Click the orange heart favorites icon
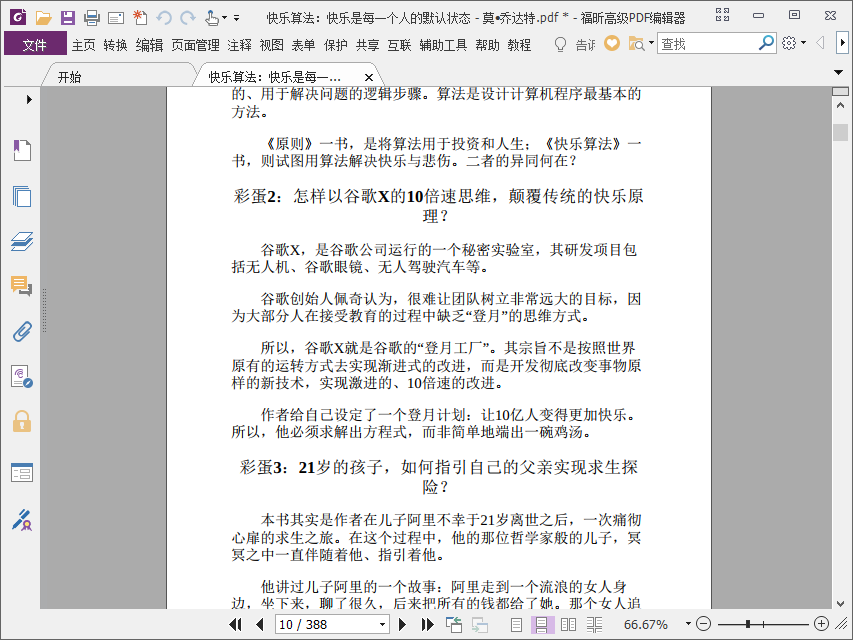The height and width of the screenshot is (640, 853). pos(612,43)
